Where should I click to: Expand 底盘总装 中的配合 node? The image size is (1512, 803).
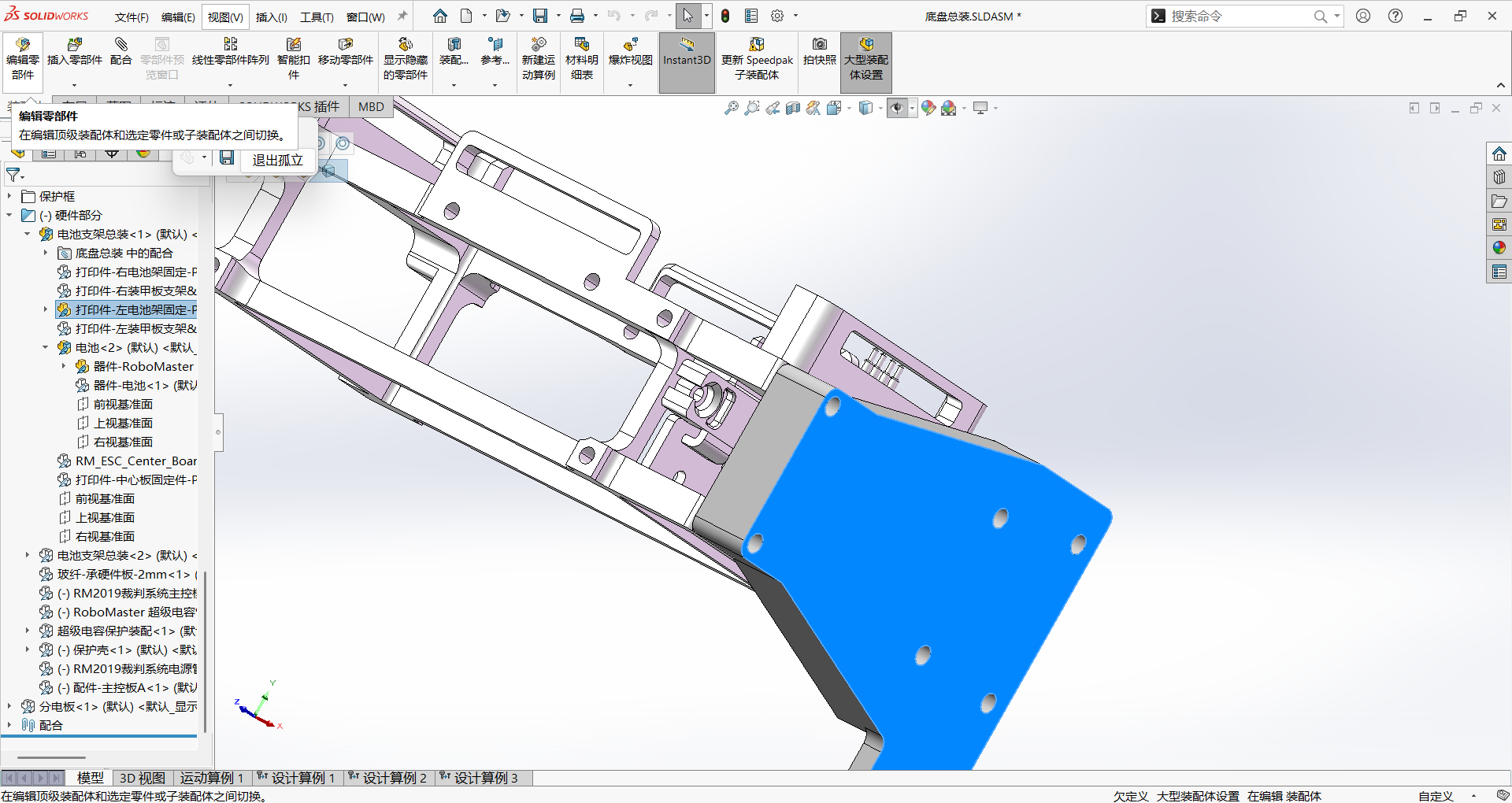click(46, 253)
